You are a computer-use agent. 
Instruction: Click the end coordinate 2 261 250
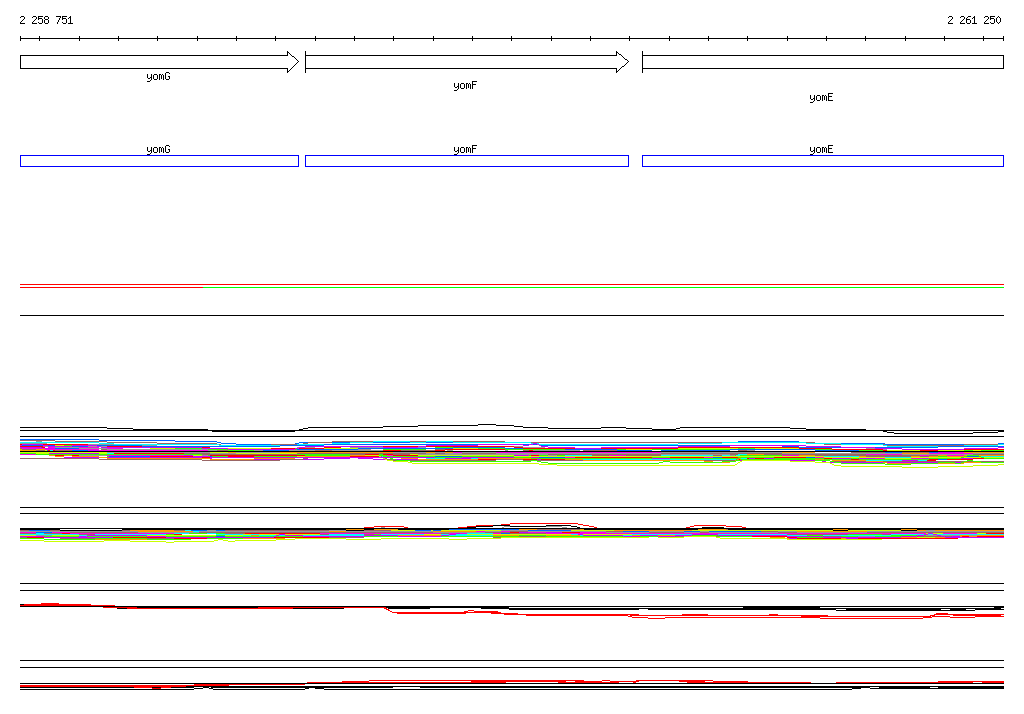[x=974, y=20]
